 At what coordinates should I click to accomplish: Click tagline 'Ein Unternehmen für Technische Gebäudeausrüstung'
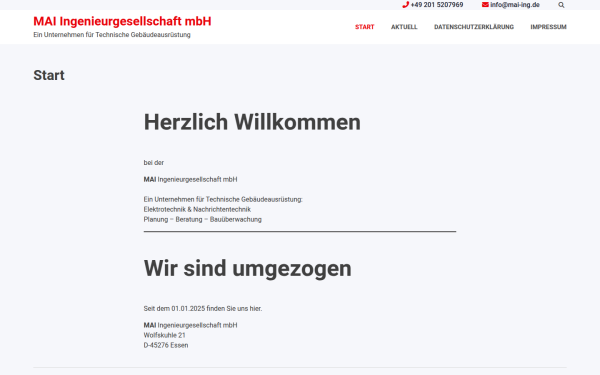112,35
